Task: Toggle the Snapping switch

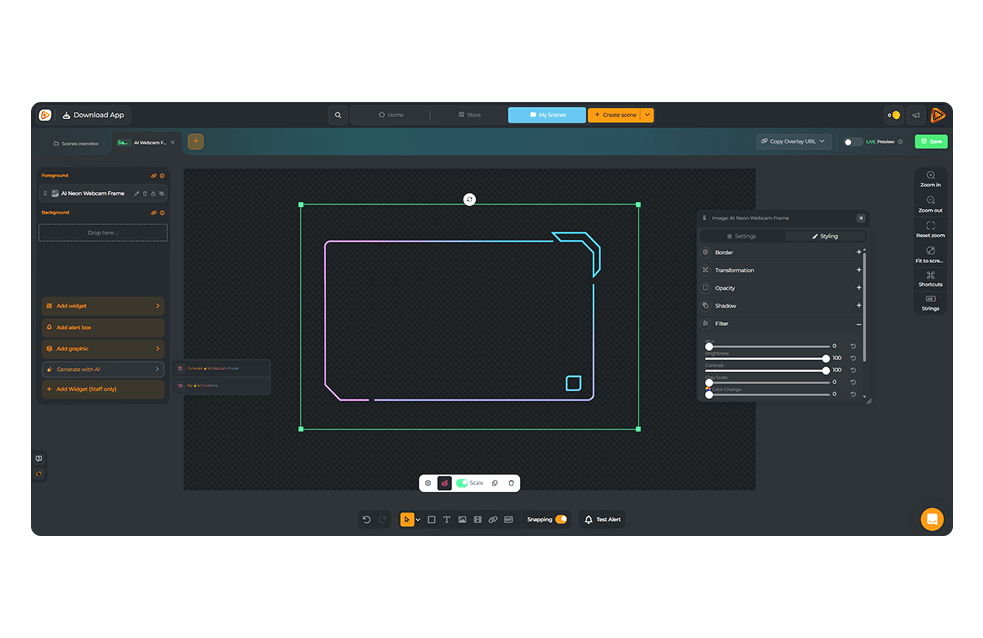Action: point(560,519)
